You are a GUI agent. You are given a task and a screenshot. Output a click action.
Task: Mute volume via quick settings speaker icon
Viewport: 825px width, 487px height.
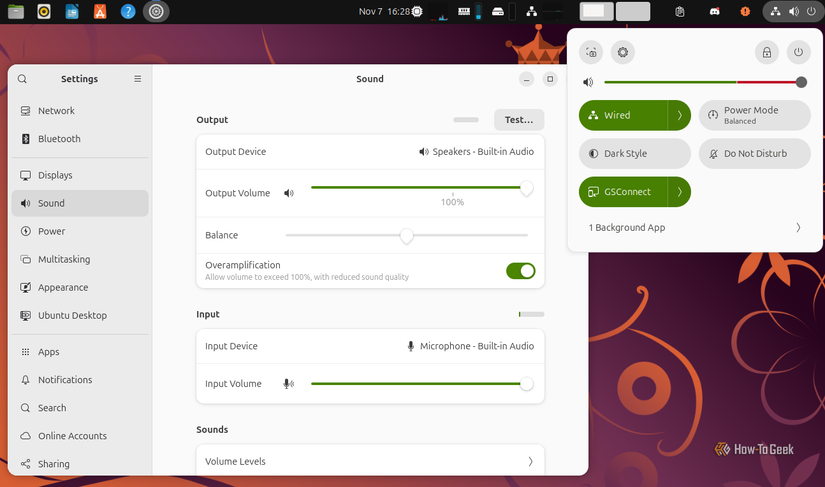pyautogui.click(x=588, y=82)
